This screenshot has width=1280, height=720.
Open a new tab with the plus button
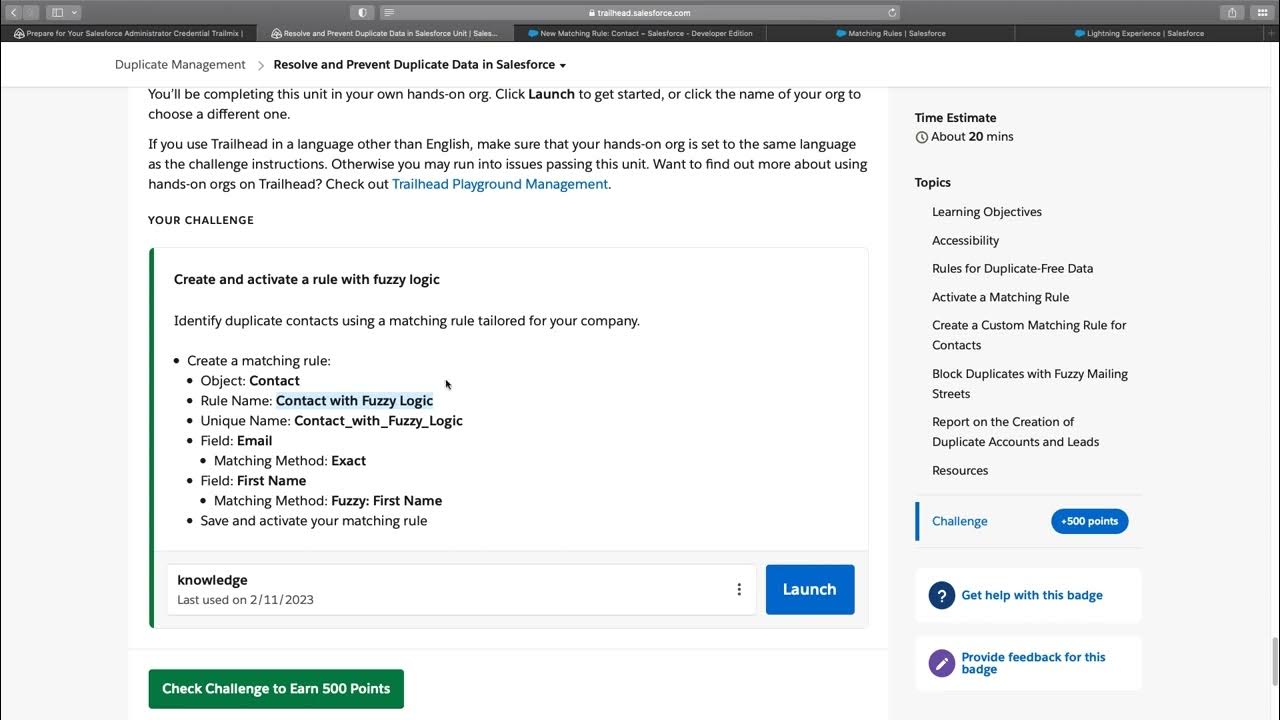[1264, 12]
